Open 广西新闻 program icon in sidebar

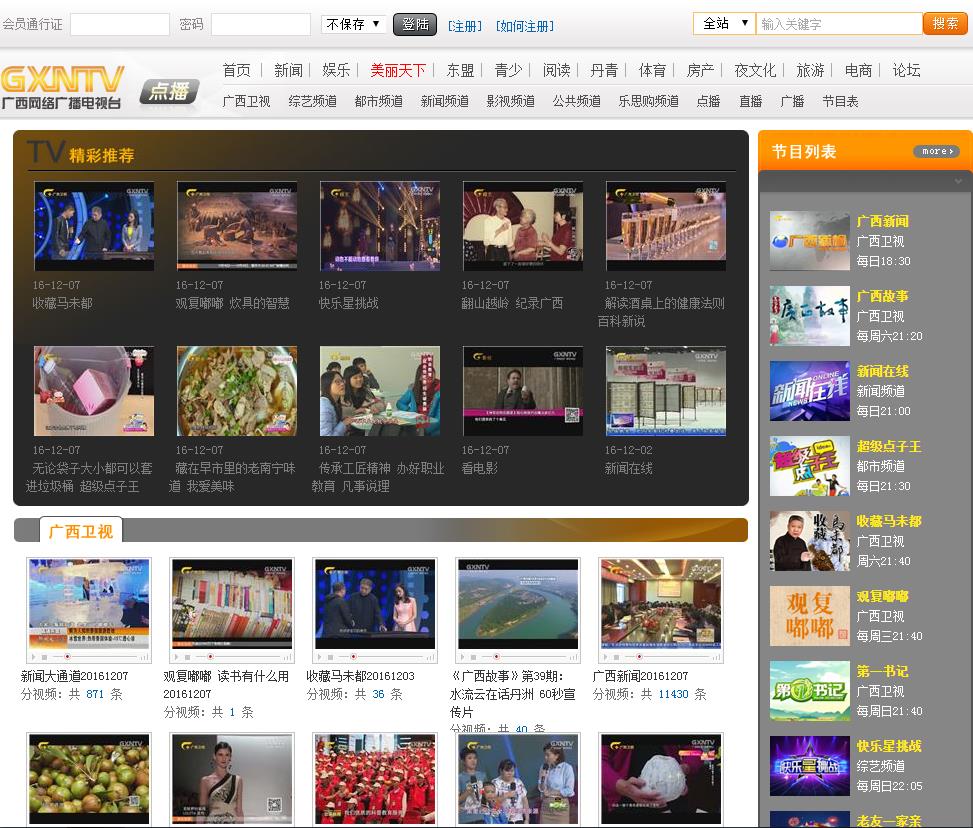[810, 241]
